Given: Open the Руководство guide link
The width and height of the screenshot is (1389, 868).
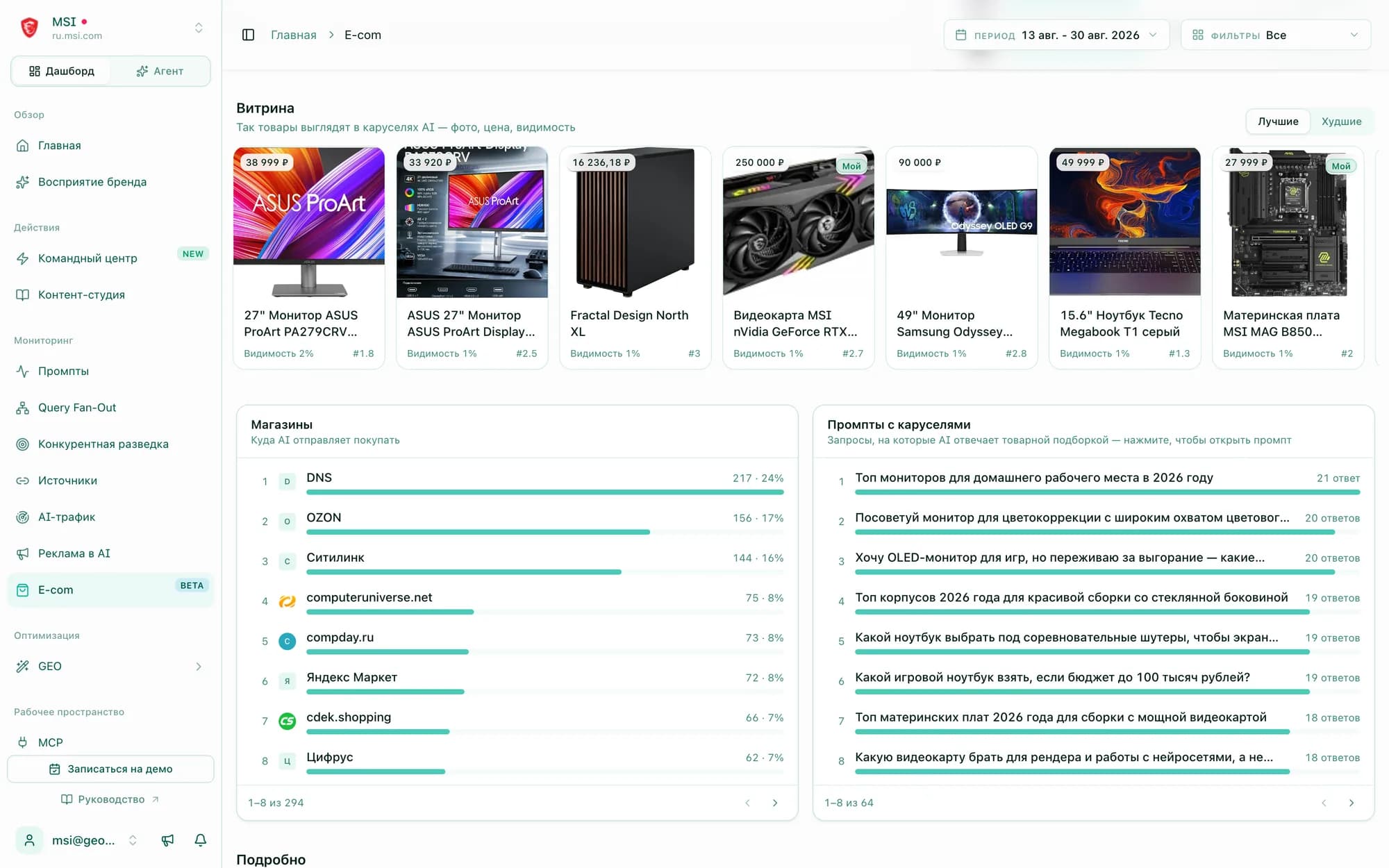Looking at the screenshot, I should pos(111,799).
